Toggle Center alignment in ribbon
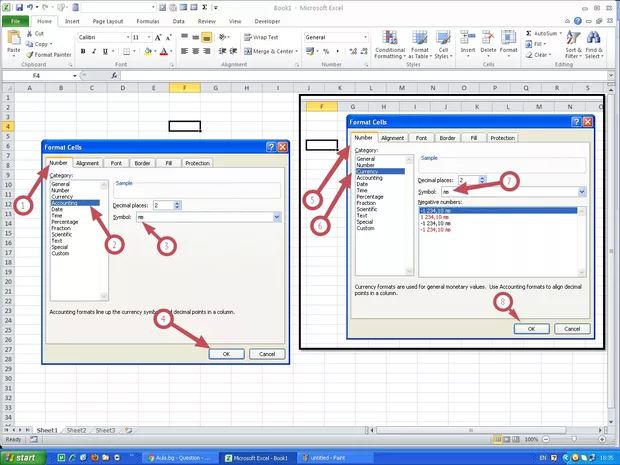The height and width of the screenshot is (465, 620). pos(195,51)
